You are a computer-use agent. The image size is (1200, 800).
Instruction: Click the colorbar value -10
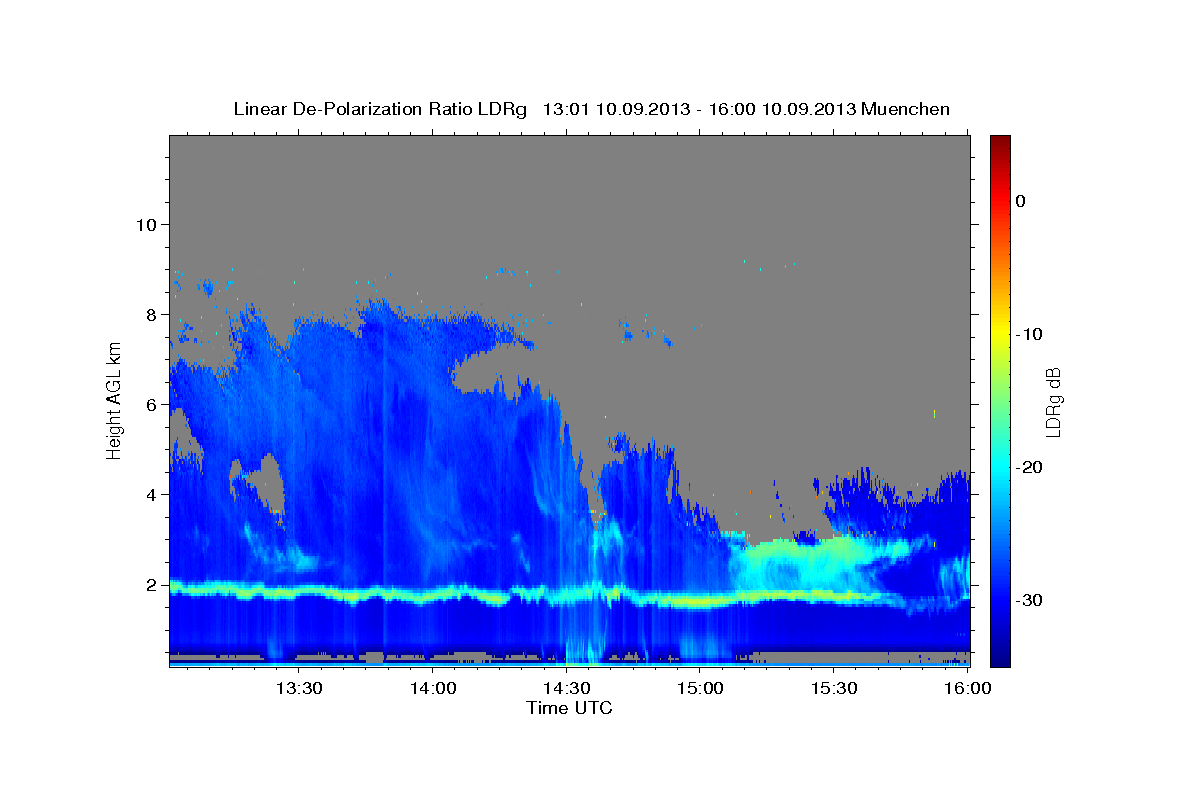1029,334
